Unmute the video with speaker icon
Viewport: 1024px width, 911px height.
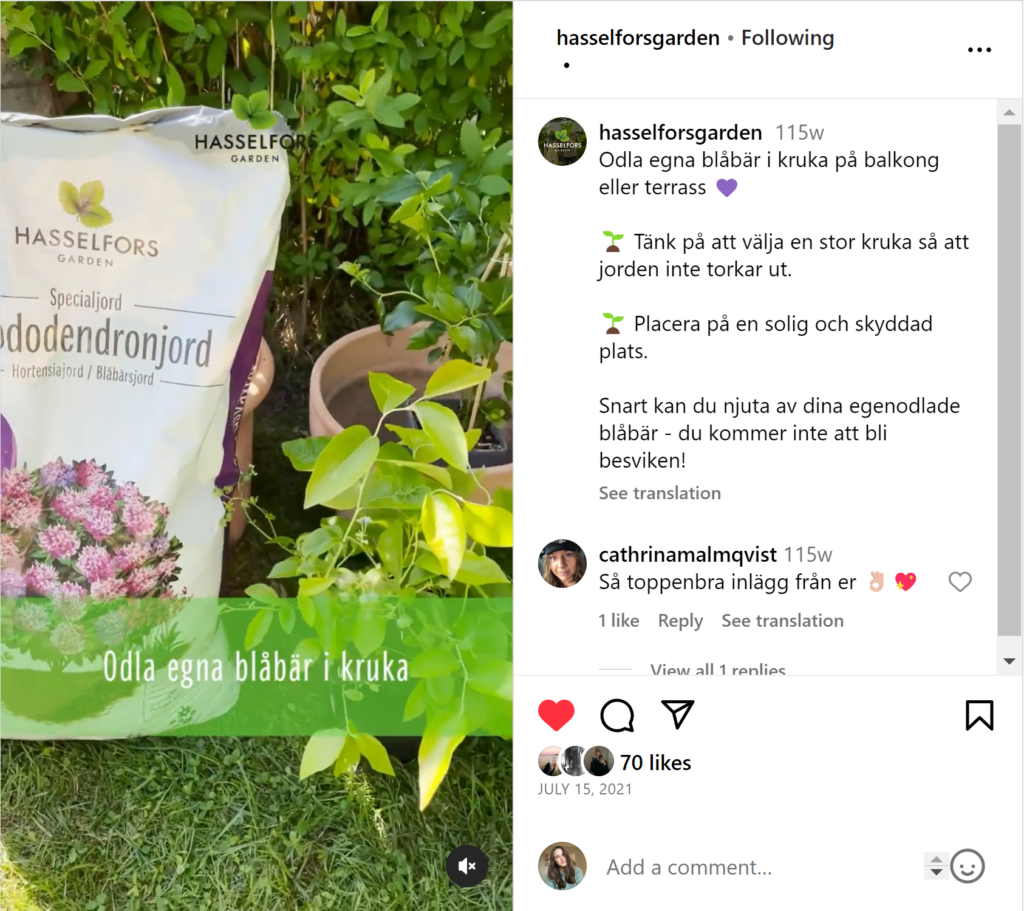pos(467,866)
